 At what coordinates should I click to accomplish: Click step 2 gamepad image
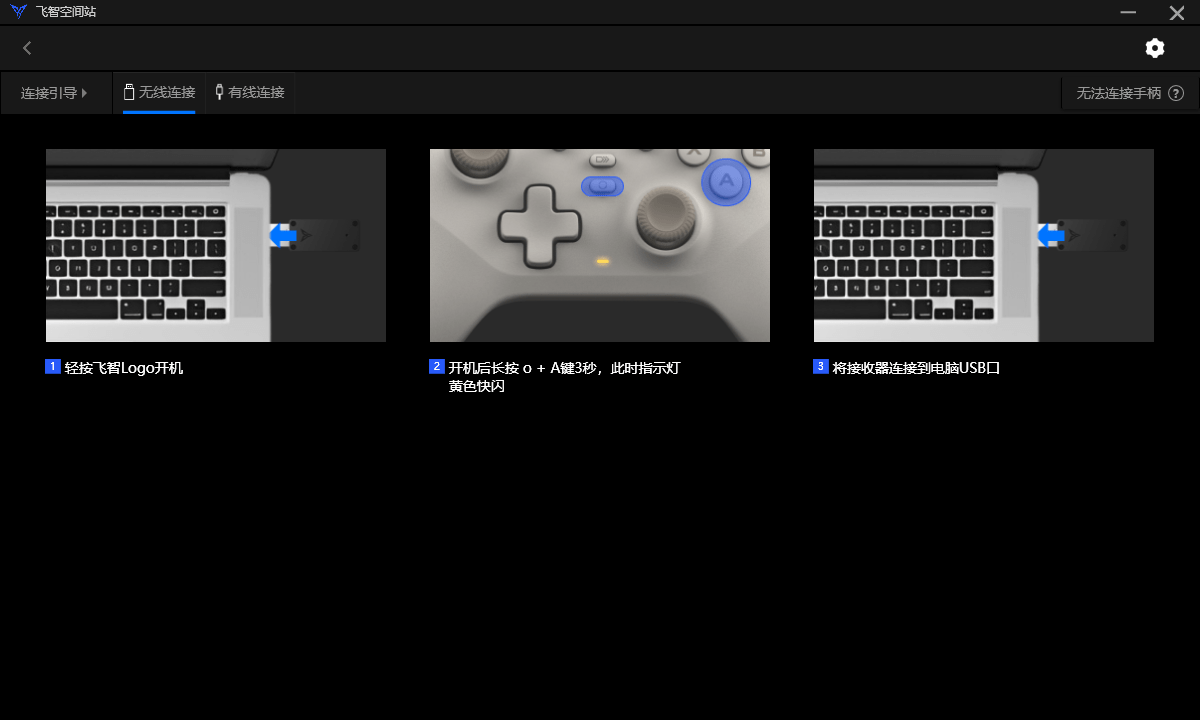[600, 245]
